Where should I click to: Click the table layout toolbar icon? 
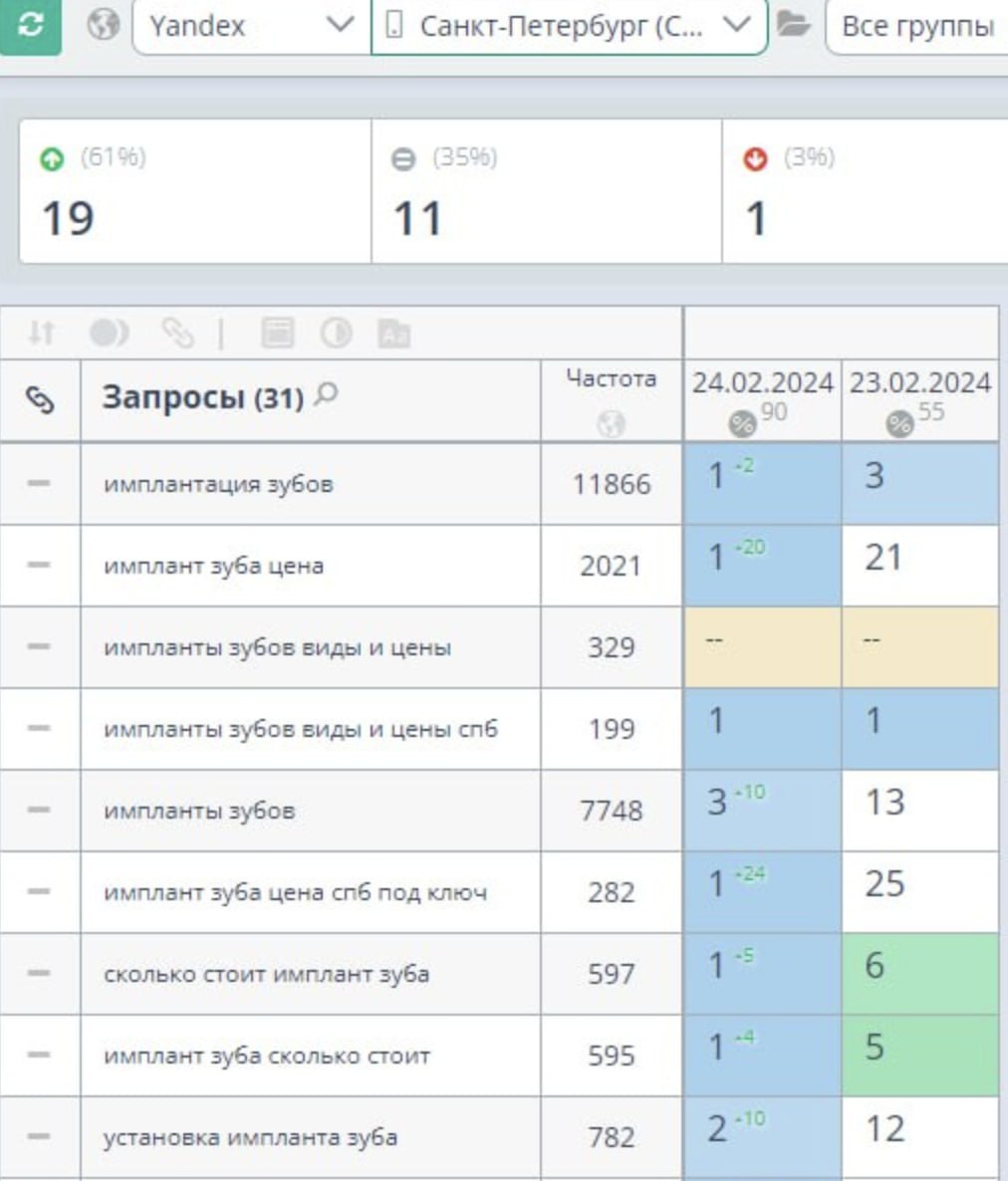[x=277, y=333]
